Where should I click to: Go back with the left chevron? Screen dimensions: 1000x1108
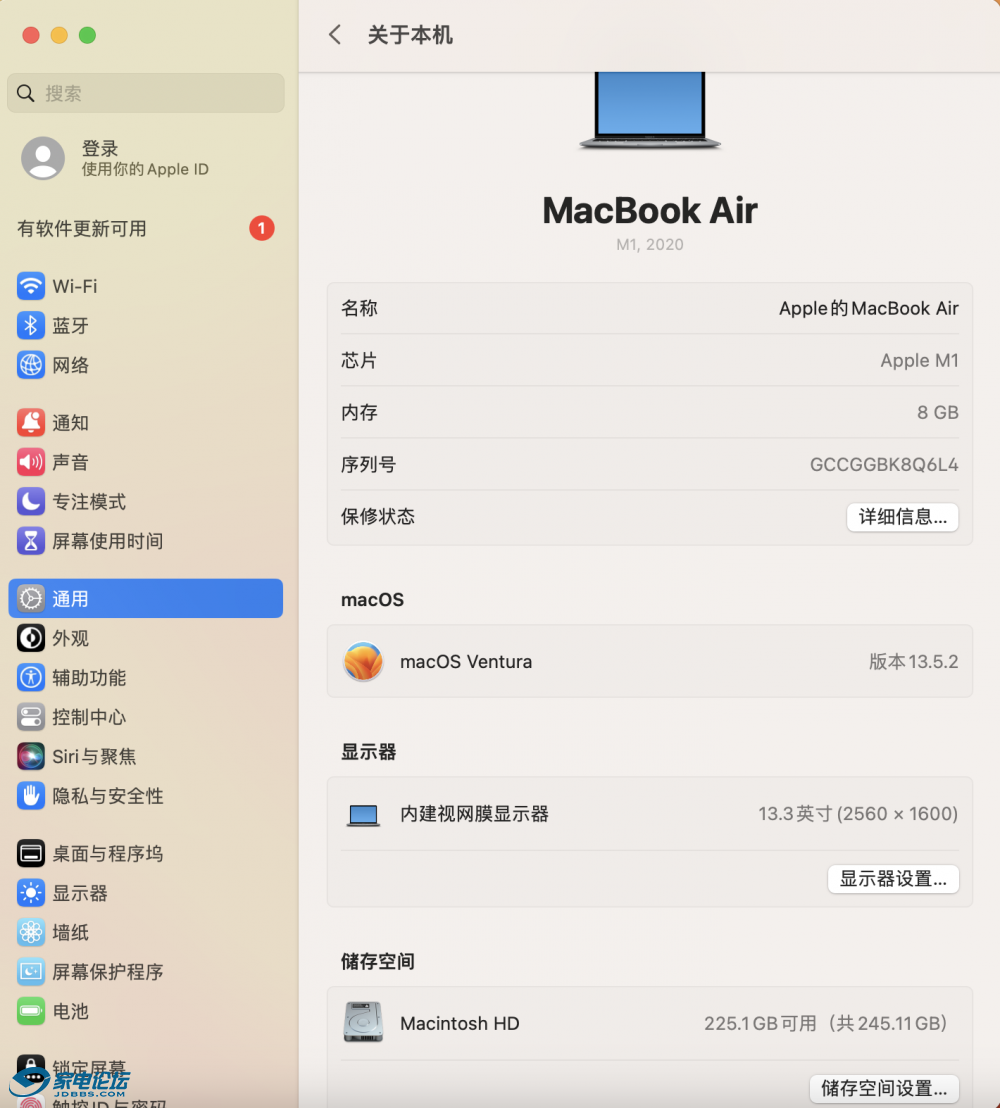click(335, 35)
